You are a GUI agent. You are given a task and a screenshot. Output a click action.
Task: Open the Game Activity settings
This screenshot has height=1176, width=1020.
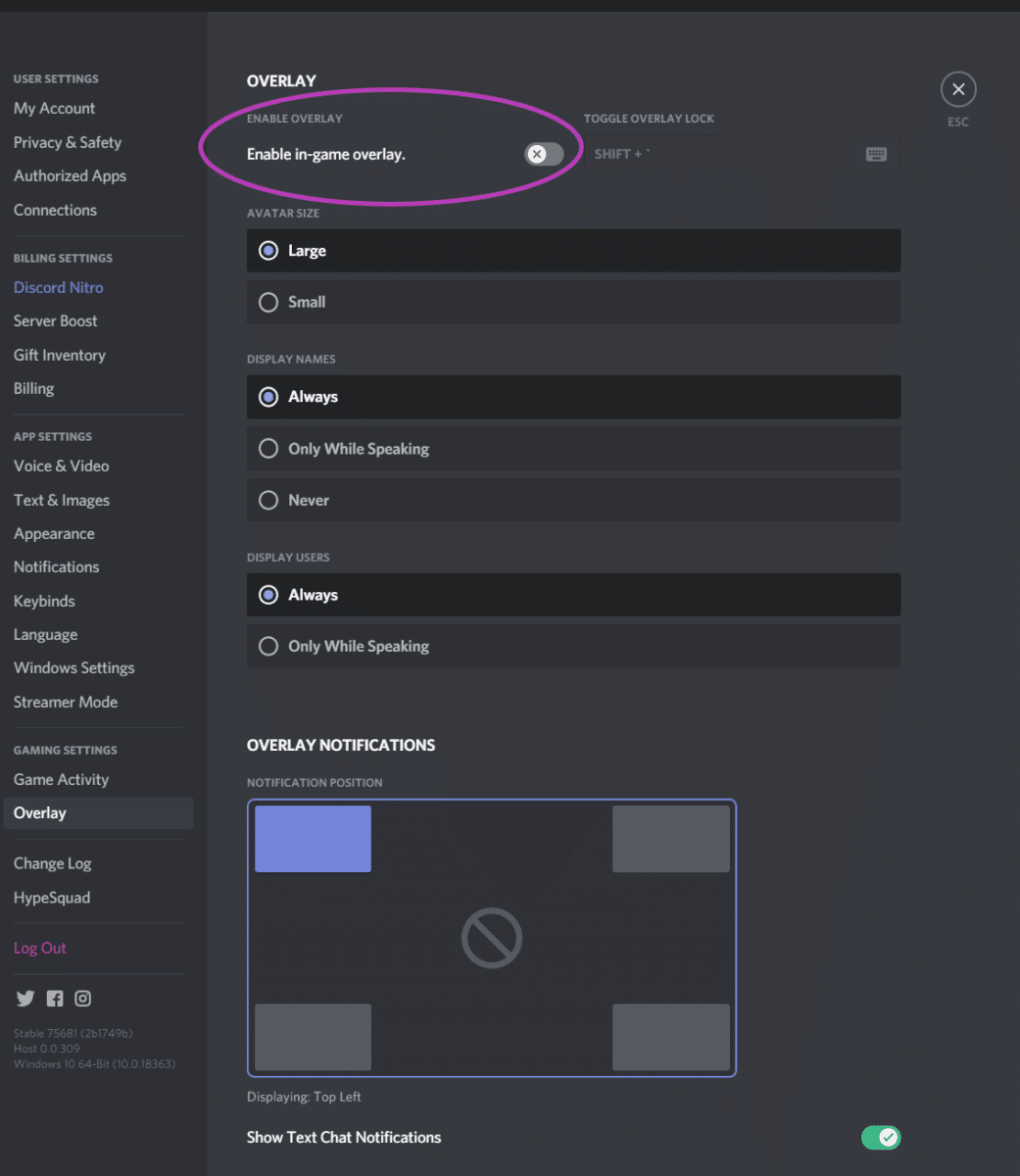coord(61,780)
